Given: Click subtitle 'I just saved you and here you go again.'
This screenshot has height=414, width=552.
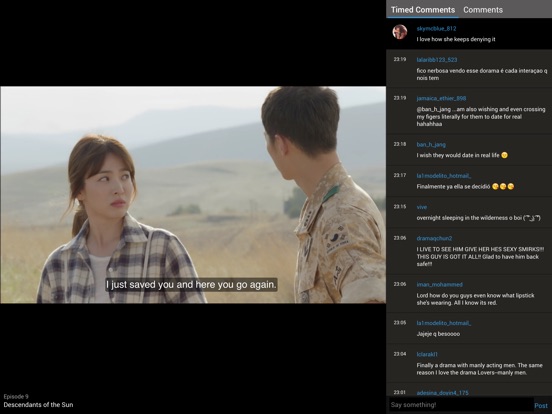Looking at the screenshot, I should (192, 284).
